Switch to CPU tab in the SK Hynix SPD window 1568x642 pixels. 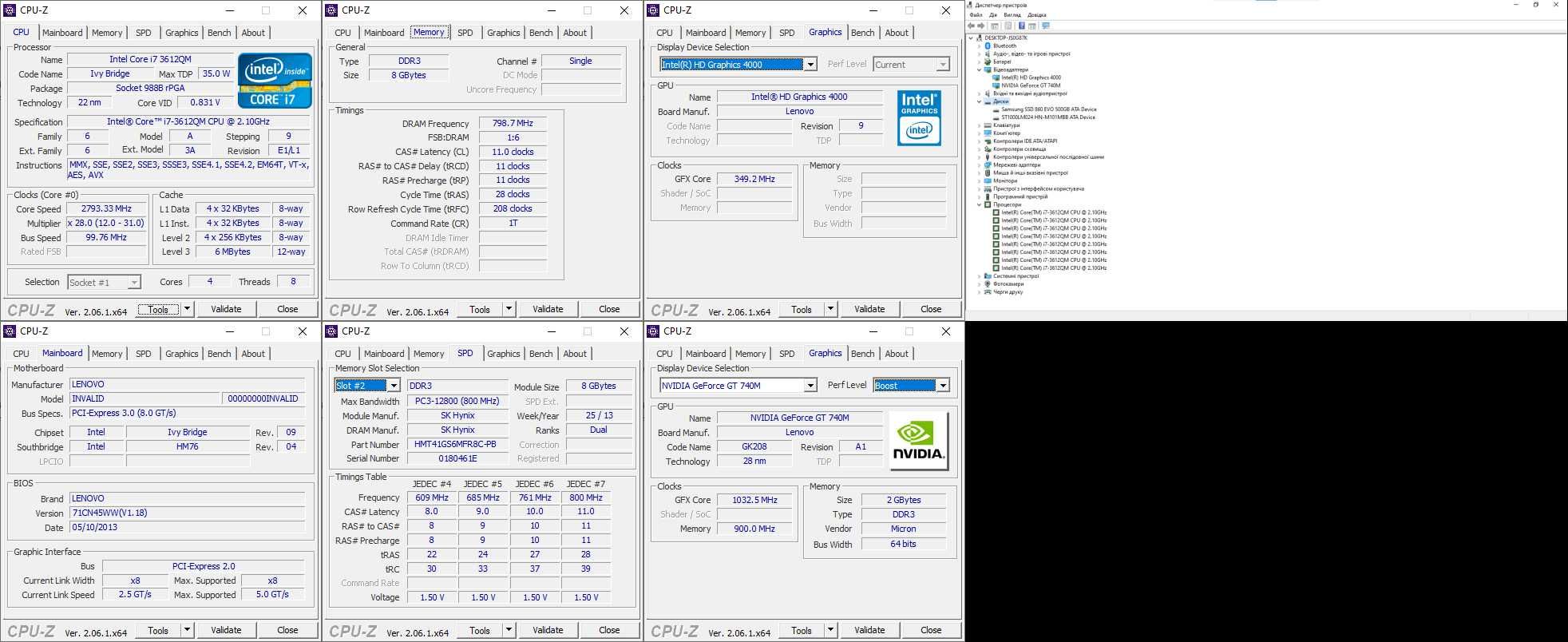(x=343, y=354)
